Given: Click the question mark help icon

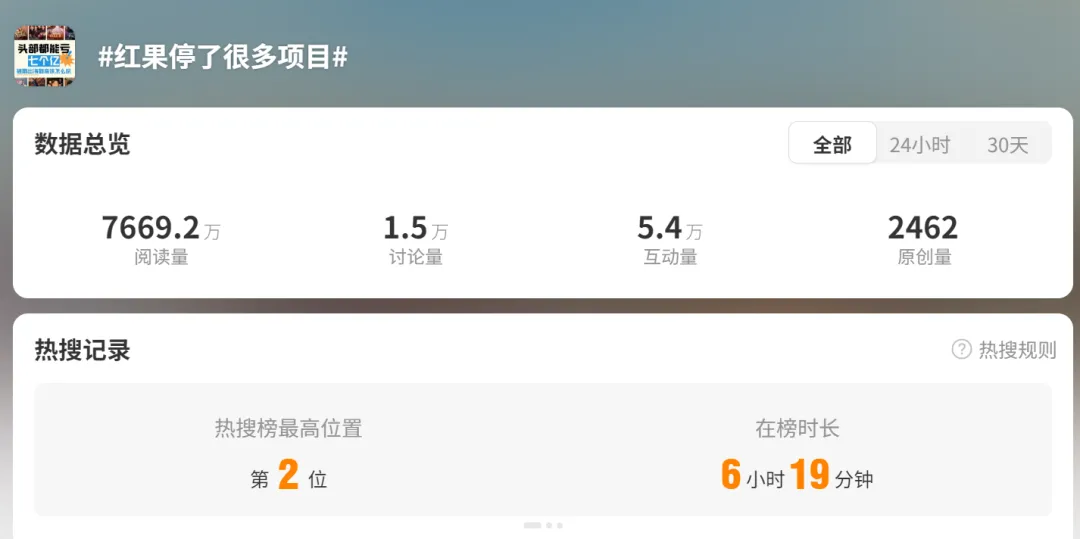Looking at the screenshot, I should point(962,349).
